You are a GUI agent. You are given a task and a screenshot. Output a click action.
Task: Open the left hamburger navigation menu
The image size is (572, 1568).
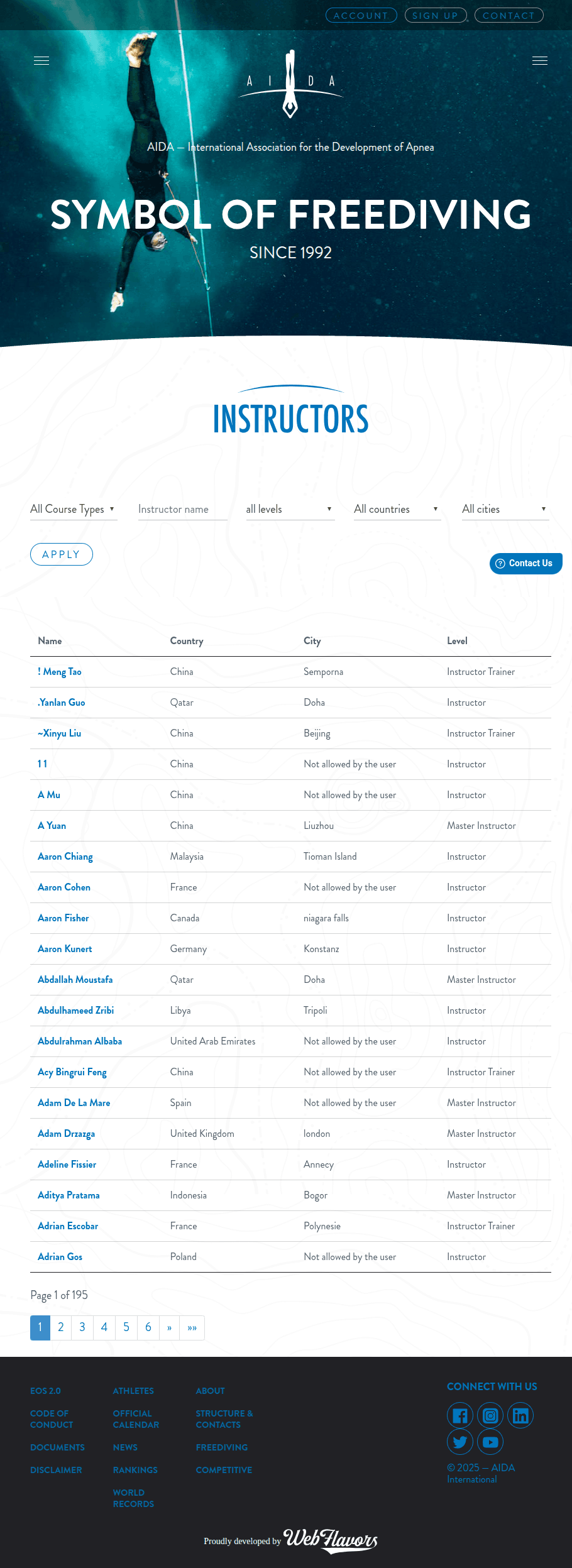click(41, 60)
